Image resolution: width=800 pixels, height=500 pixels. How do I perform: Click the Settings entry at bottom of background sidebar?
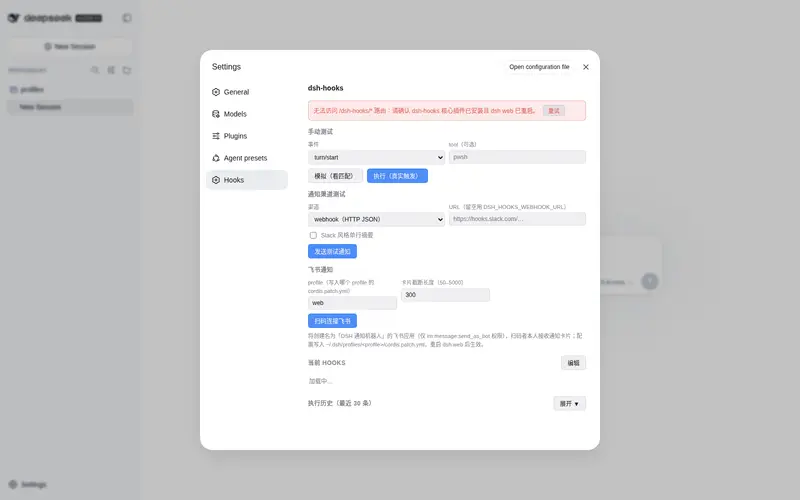[28, 484]
